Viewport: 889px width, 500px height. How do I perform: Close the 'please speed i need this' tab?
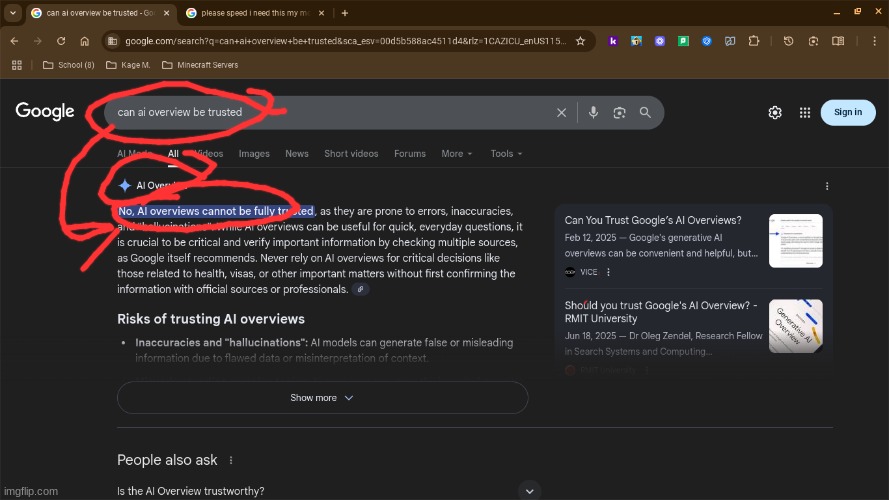pos(321,12)
